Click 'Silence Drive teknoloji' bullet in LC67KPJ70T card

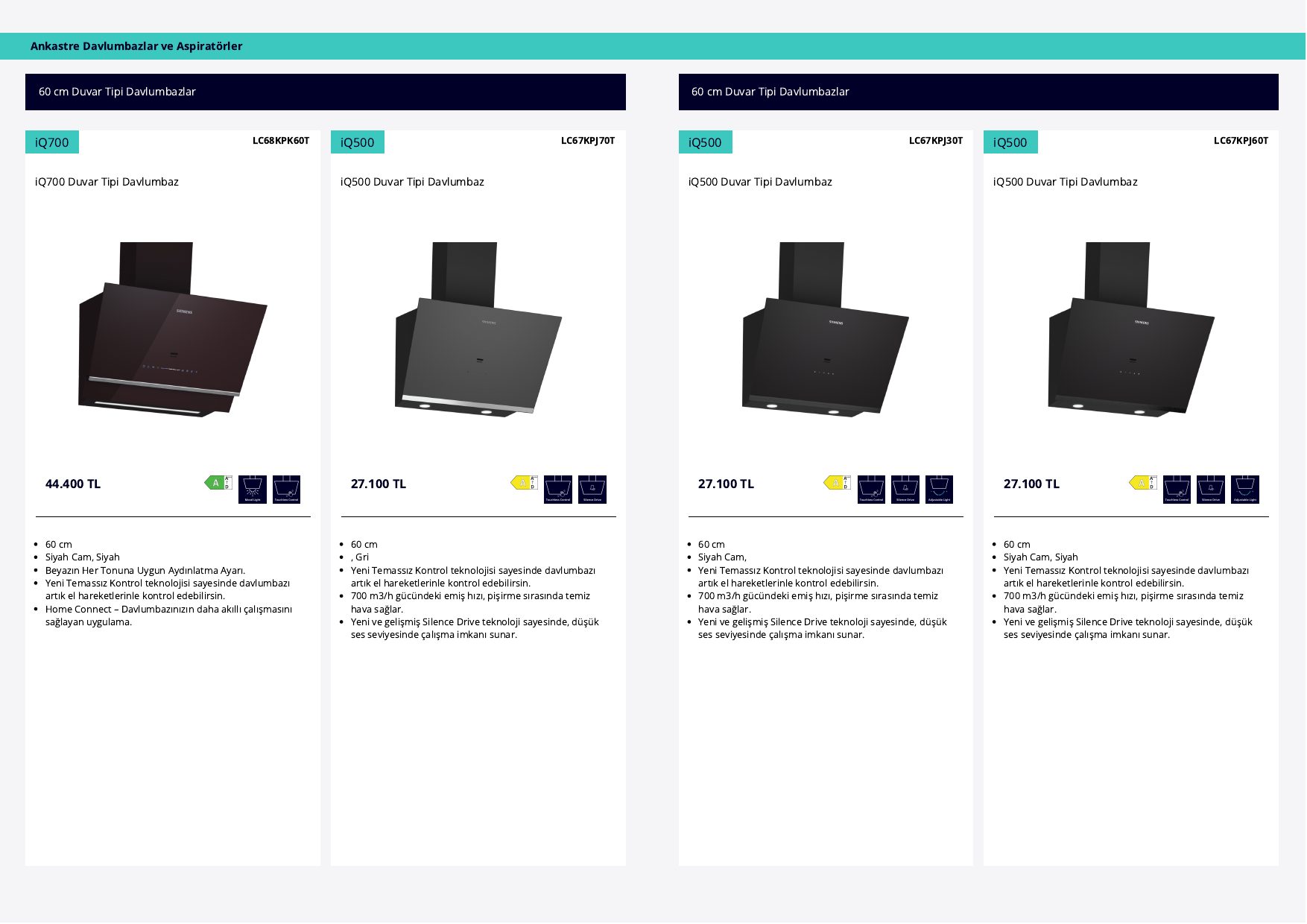pyautogui.click(x=475, y=628)
